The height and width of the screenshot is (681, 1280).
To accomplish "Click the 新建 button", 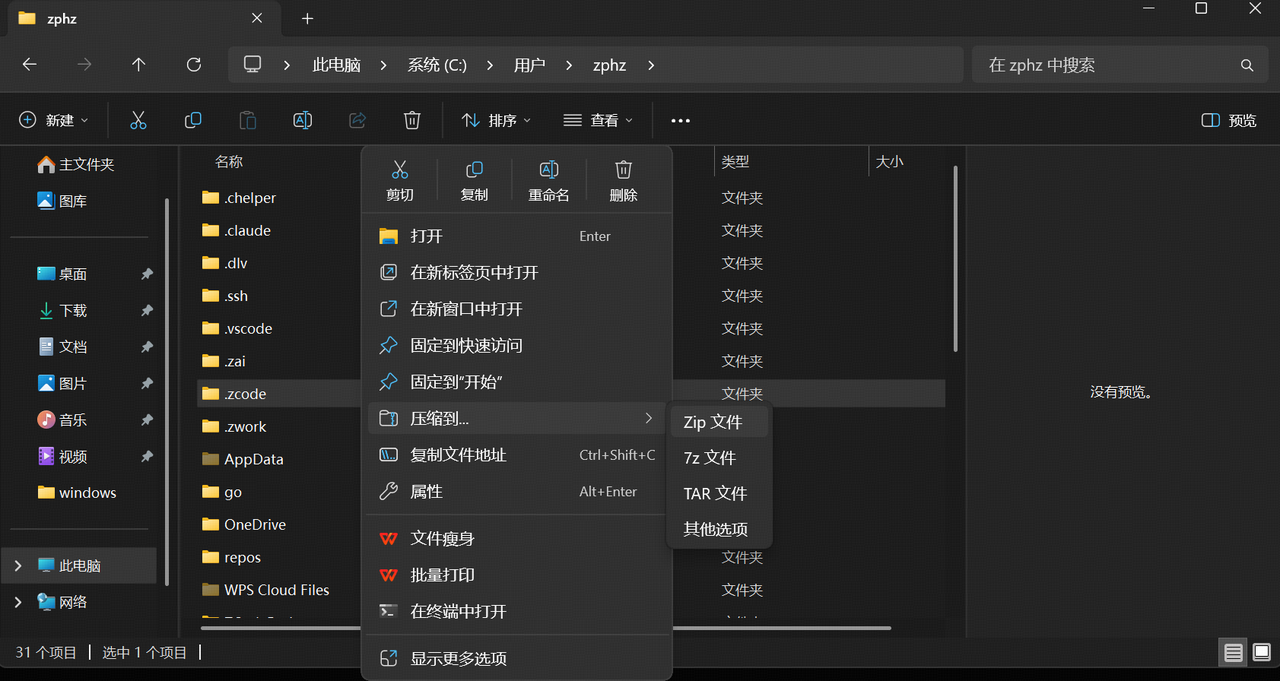I will coord(54,120).
